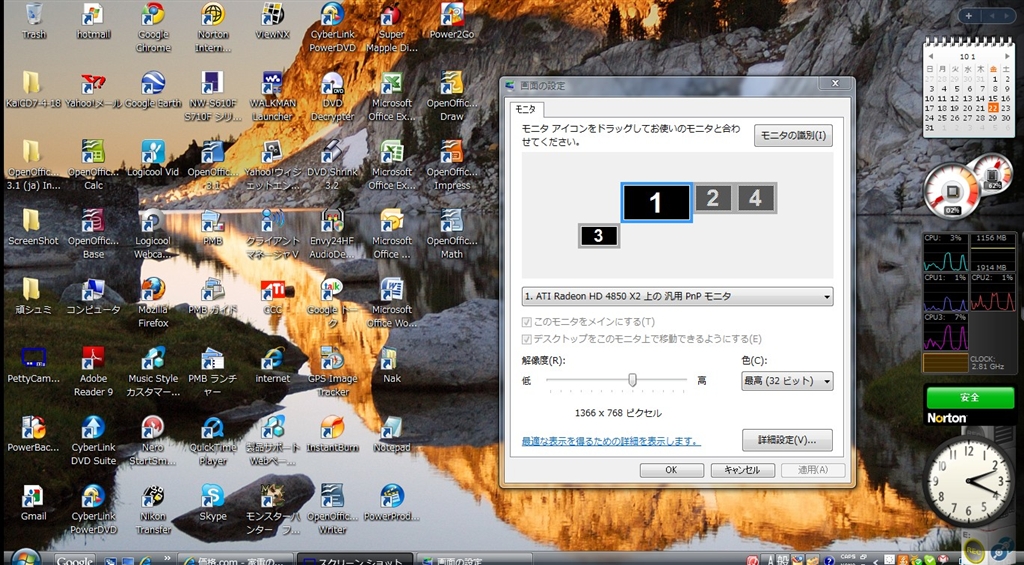Open the Gmail desktop shortcut
Screen dimensions: 1024x565
click(x=33, y=502)
